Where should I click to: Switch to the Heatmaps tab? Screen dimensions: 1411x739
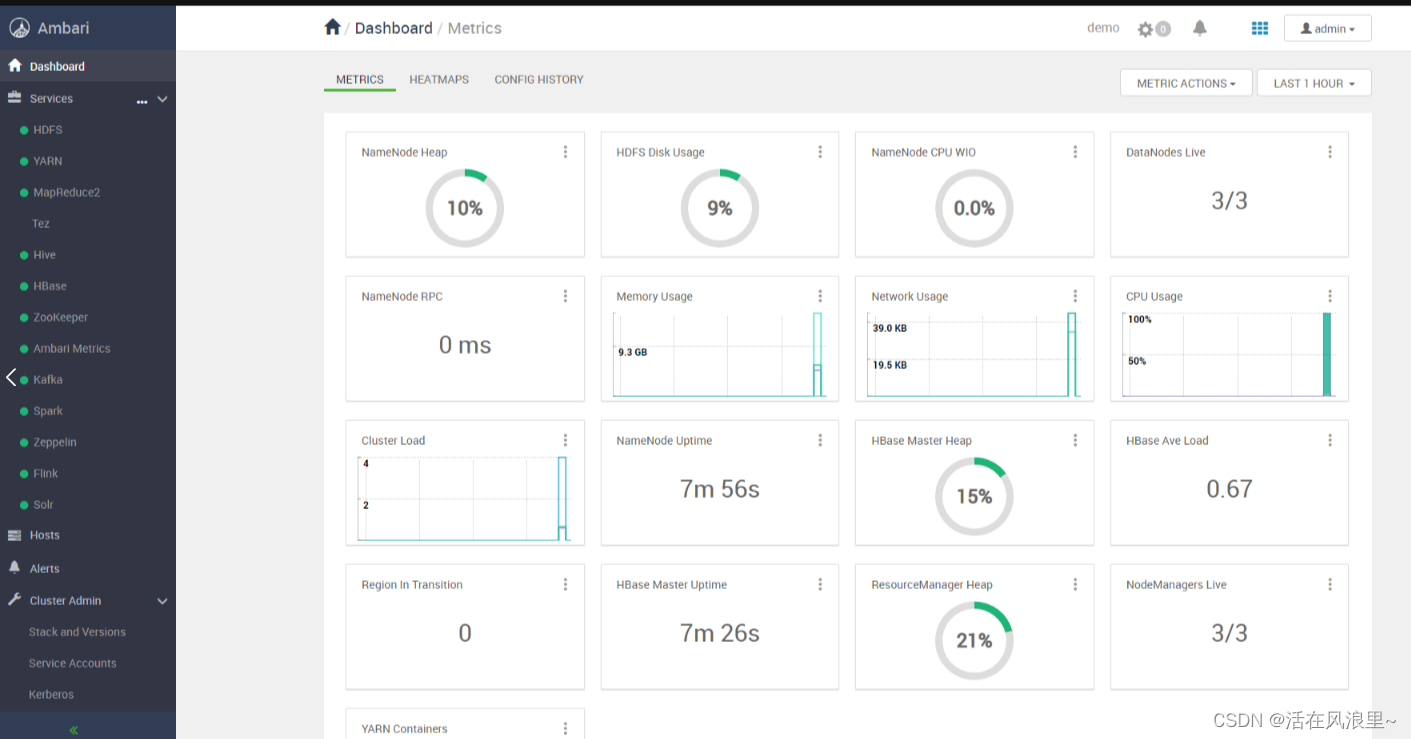coord(439,80)
